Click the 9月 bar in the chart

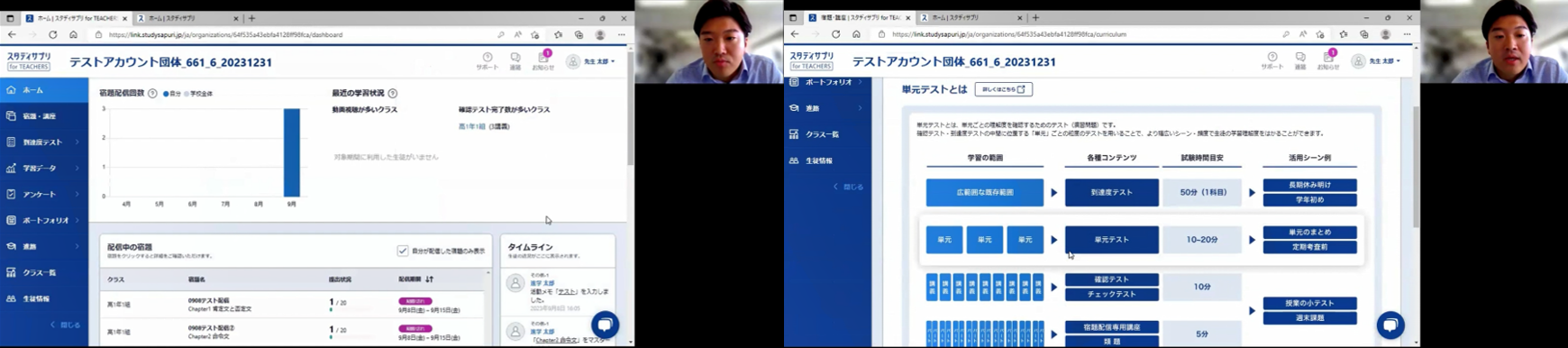[292, 152]
